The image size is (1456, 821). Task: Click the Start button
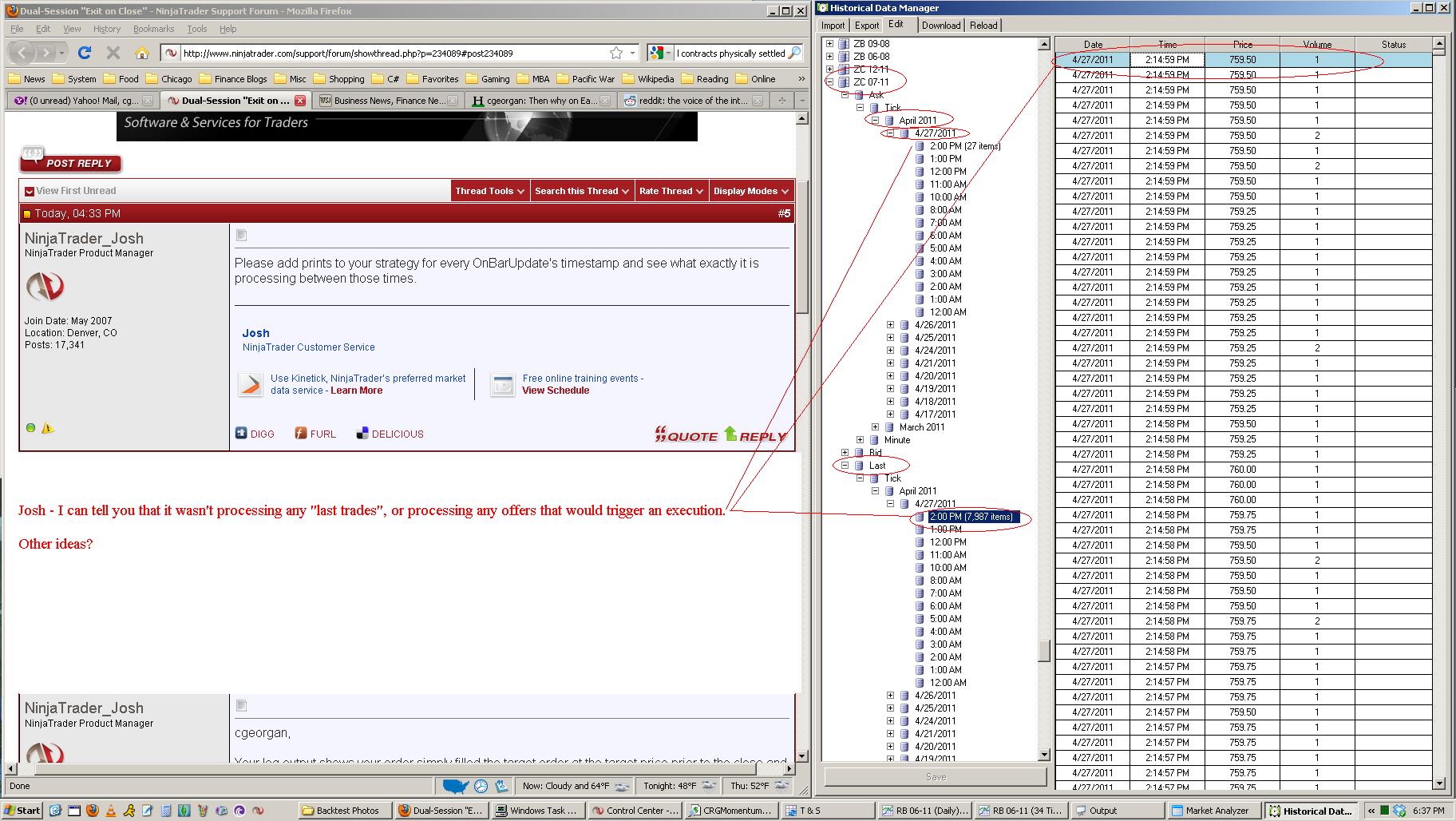pos(22,811)
